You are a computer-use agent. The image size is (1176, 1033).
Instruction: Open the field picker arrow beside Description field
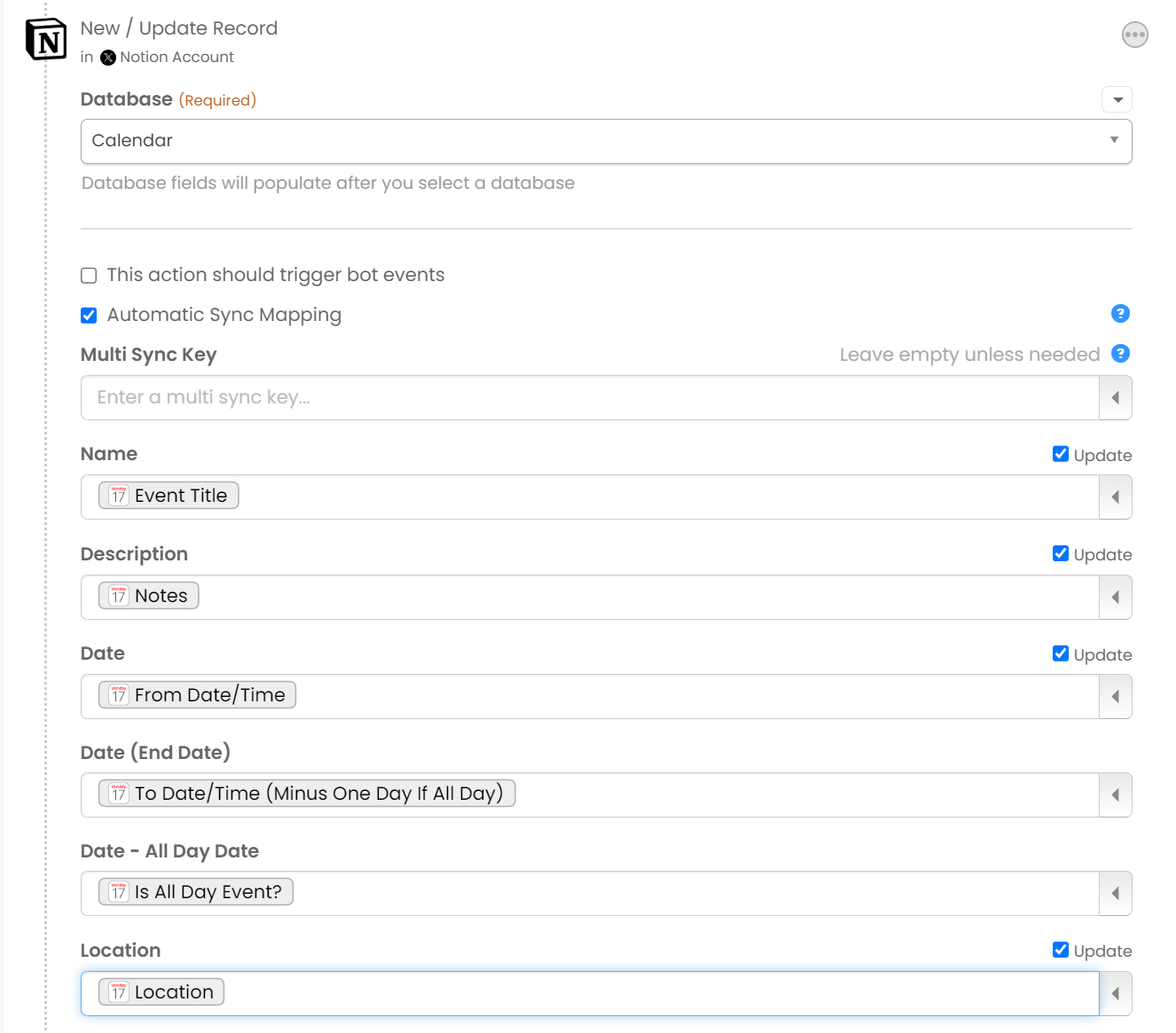(x=1115, y=597)
